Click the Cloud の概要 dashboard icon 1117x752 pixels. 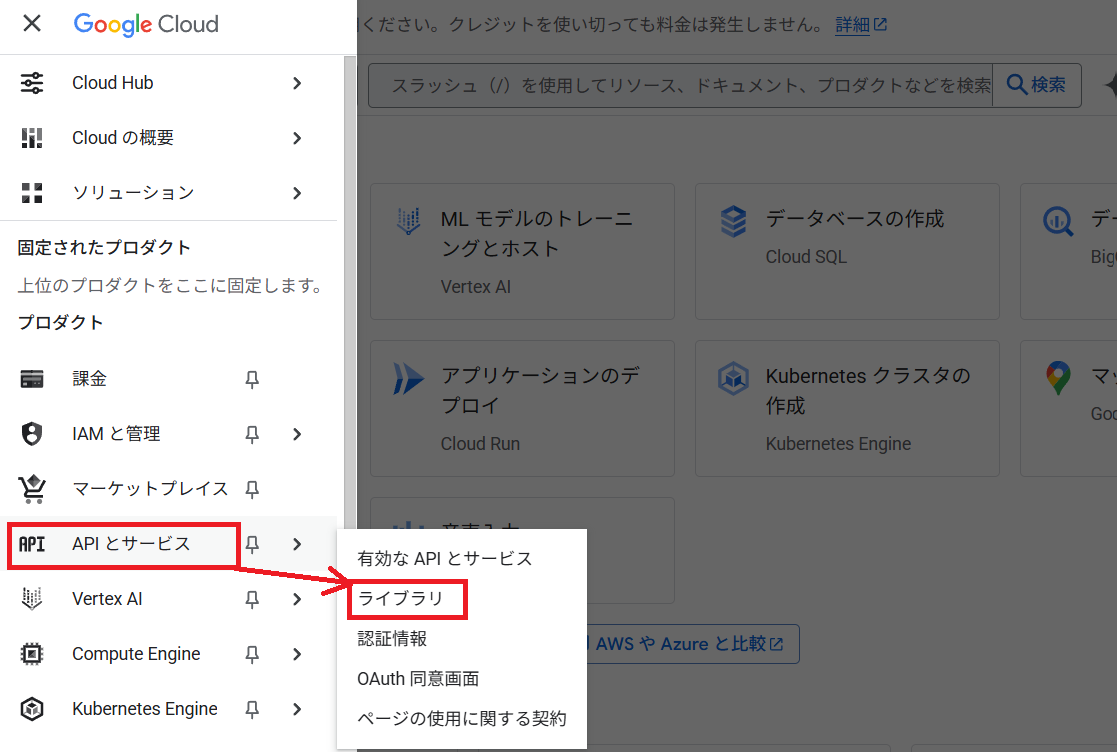coord(31,137)
